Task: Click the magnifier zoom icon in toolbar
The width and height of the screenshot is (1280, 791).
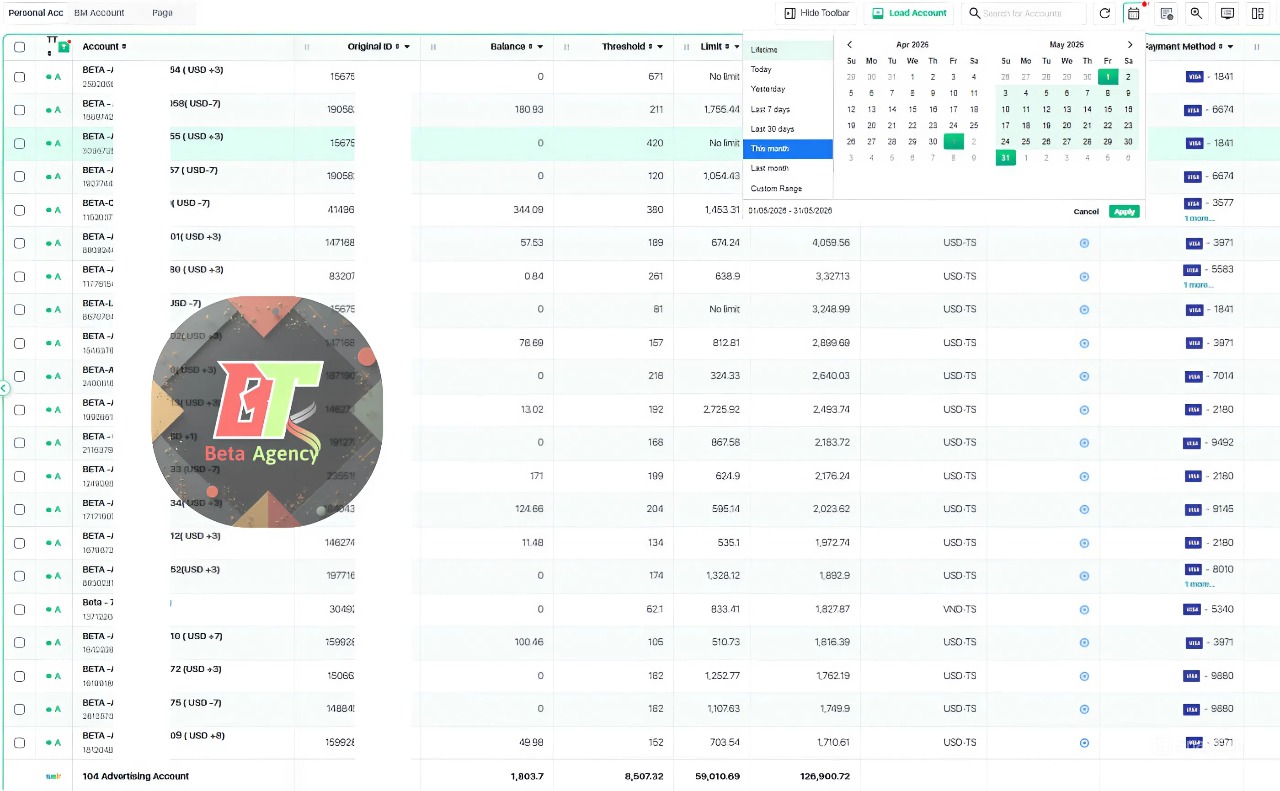Action: coord(1196,13)
